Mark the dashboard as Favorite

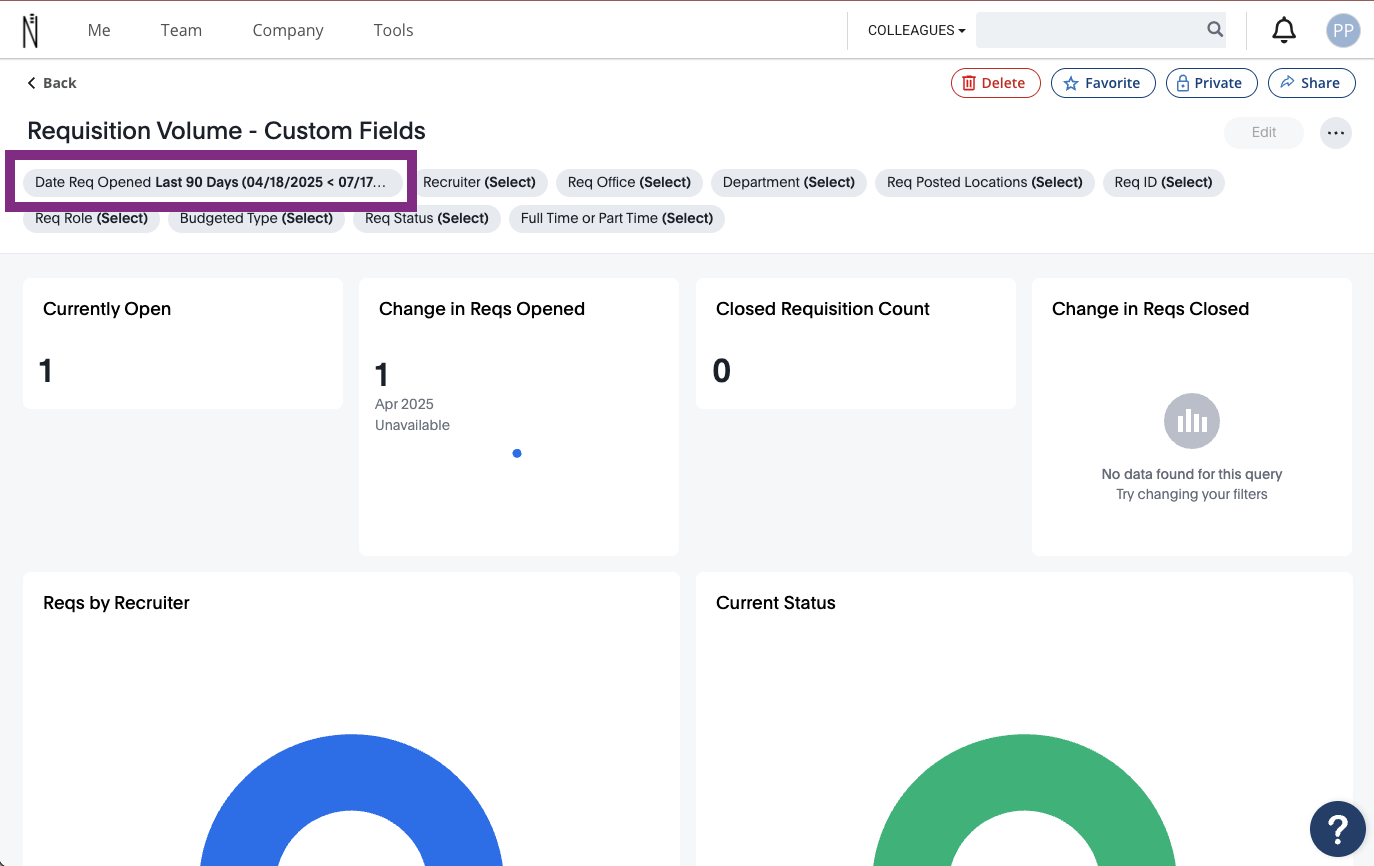pyautogui.click(x=1103, y=83)
